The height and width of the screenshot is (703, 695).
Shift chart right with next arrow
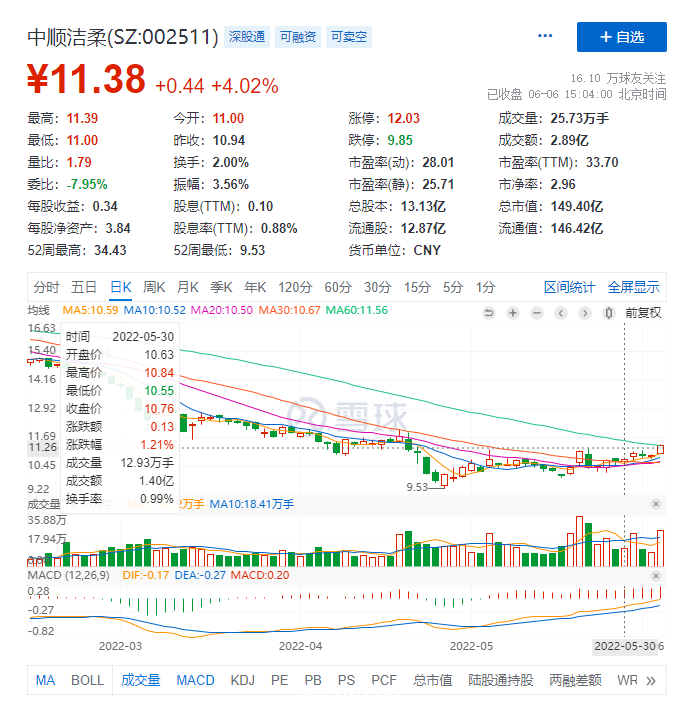point(585,313)
